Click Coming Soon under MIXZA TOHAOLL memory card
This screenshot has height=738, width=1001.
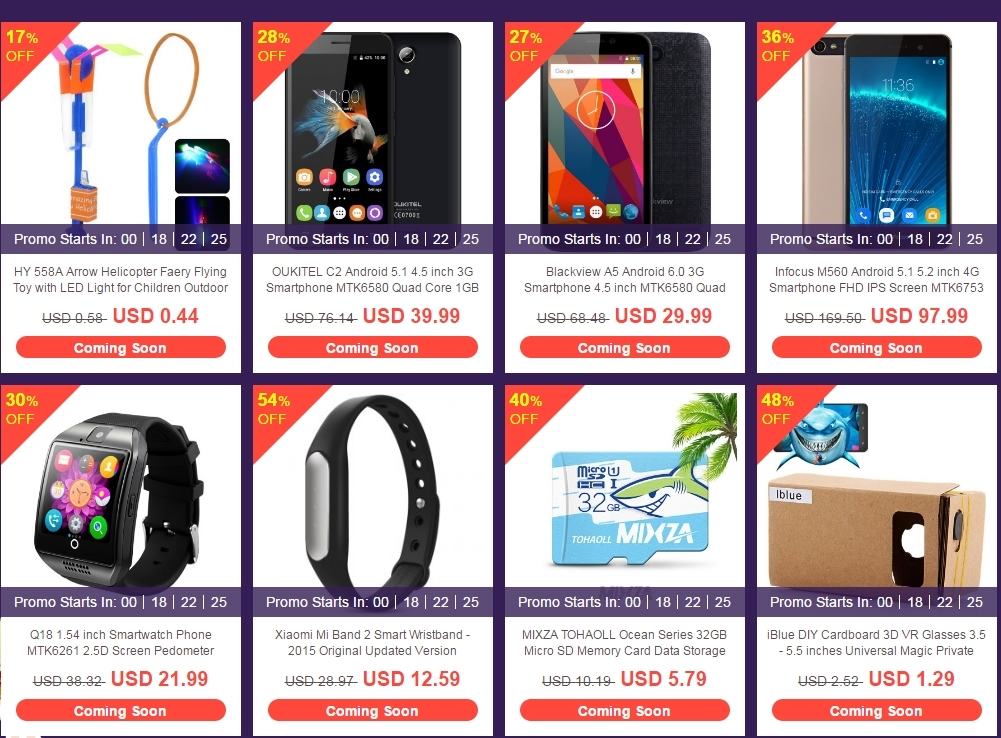[625, 711]
